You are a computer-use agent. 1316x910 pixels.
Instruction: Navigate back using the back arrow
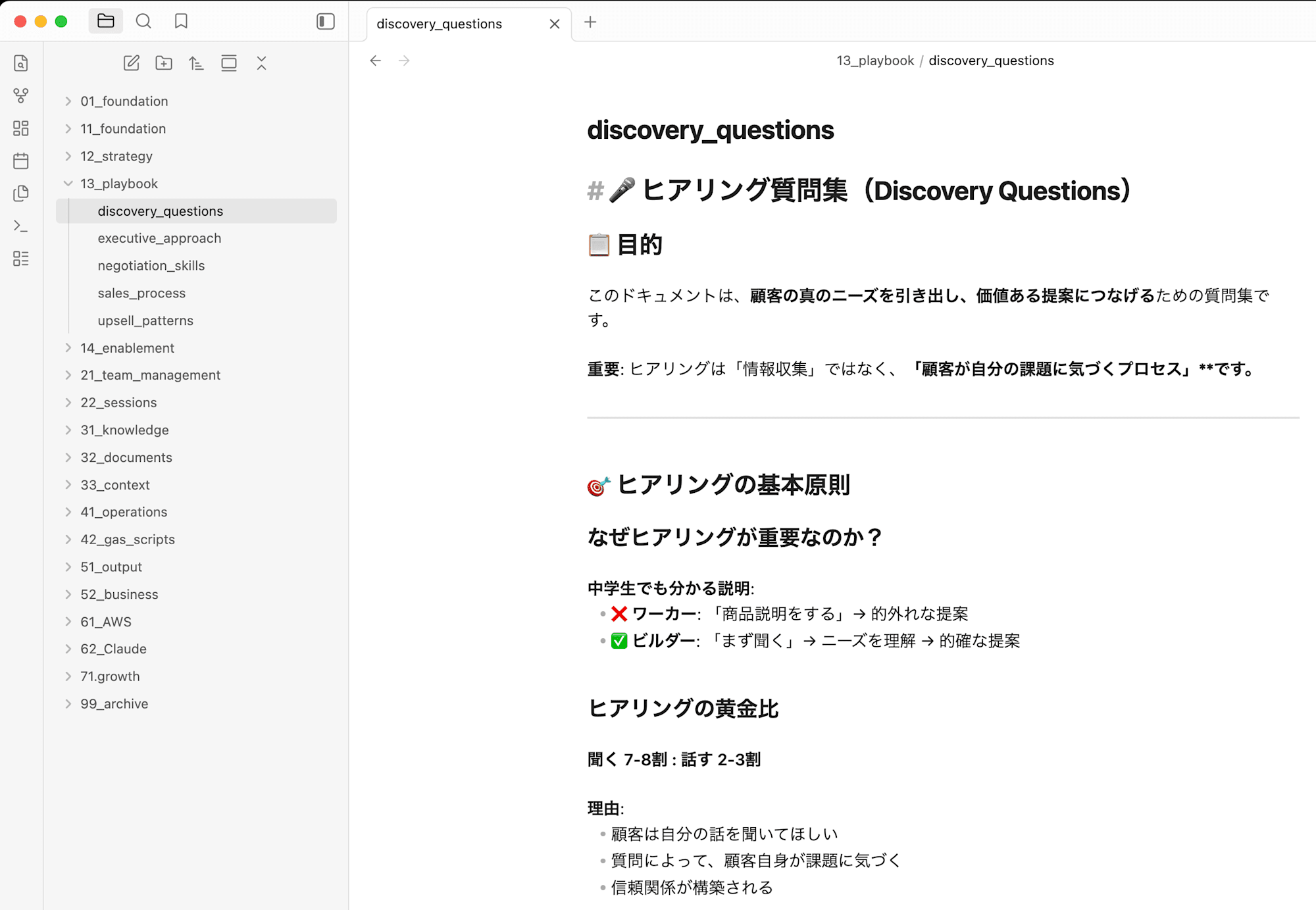[x=375, y=60]
